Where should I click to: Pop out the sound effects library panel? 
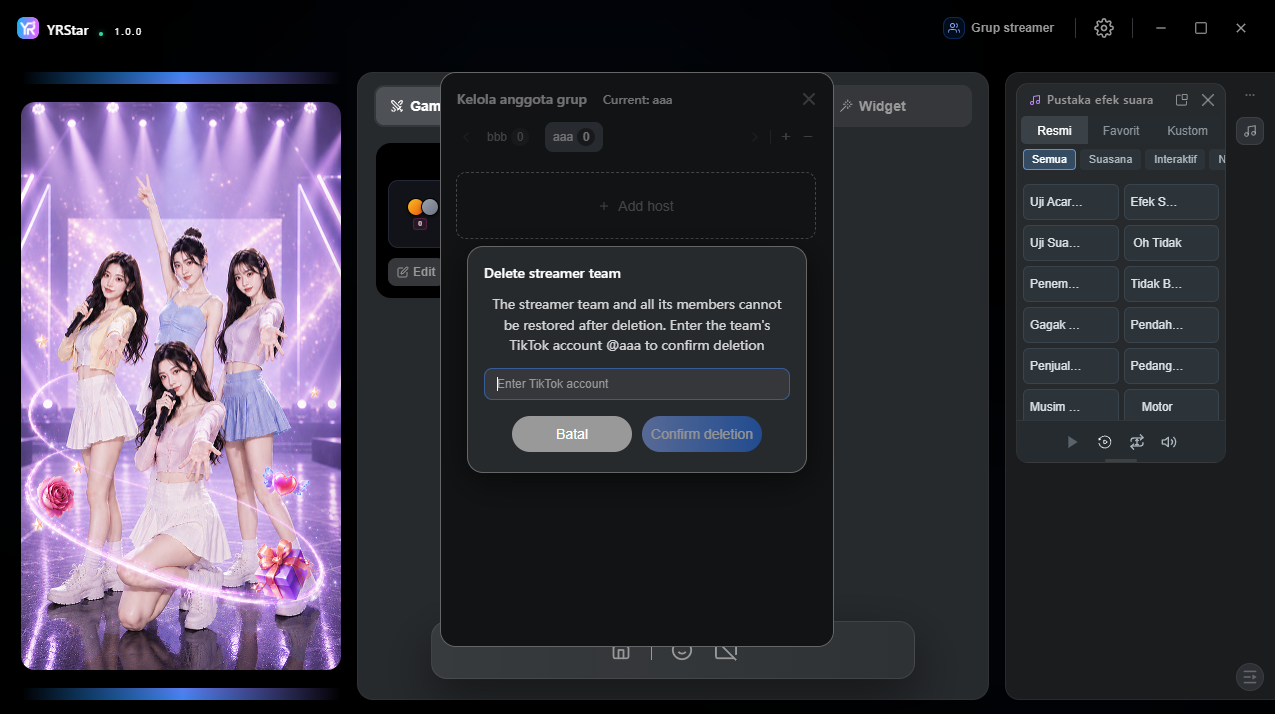[1182, 100]
